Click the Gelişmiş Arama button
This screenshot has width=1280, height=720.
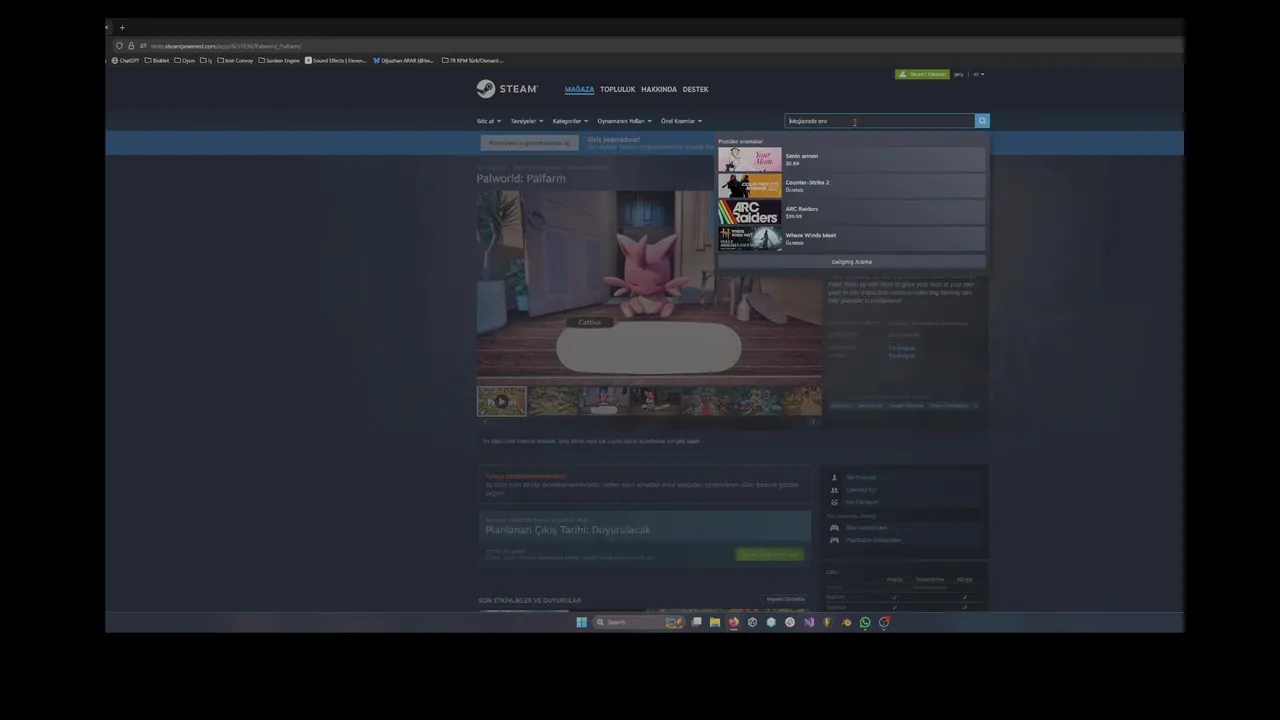coord(851,262)
